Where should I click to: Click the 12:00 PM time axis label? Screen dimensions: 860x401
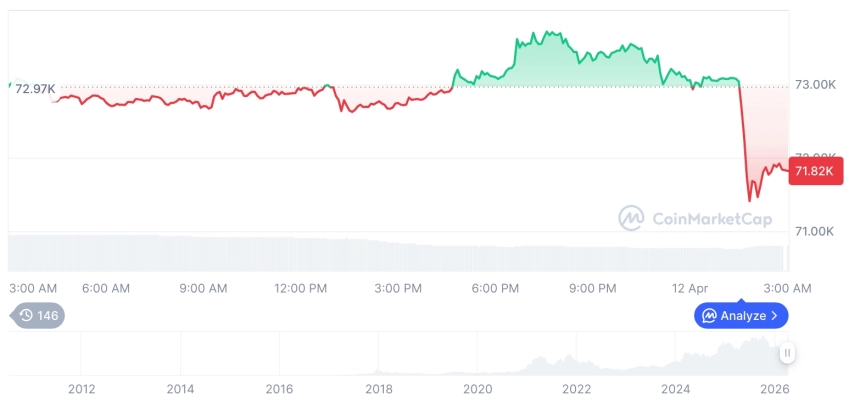(x=300, y=288)
